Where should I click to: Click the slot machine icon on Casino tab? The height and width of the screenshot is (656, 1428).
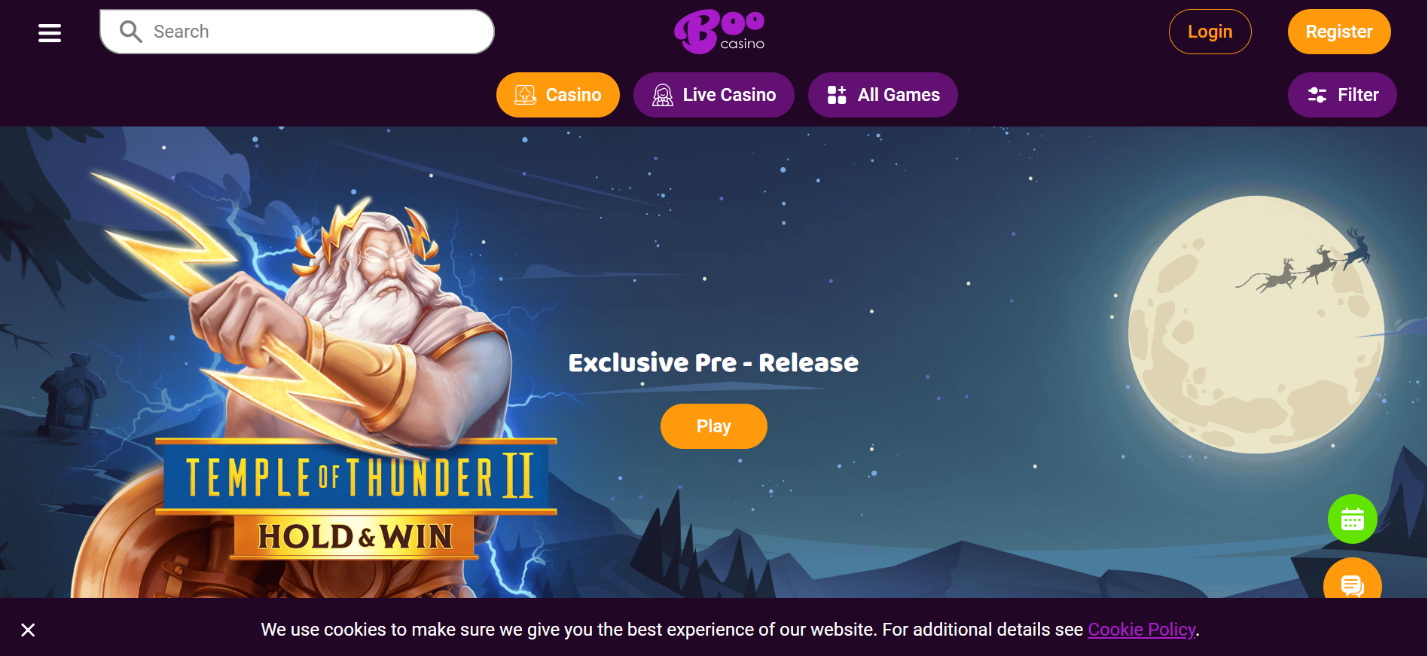point(525,95)
